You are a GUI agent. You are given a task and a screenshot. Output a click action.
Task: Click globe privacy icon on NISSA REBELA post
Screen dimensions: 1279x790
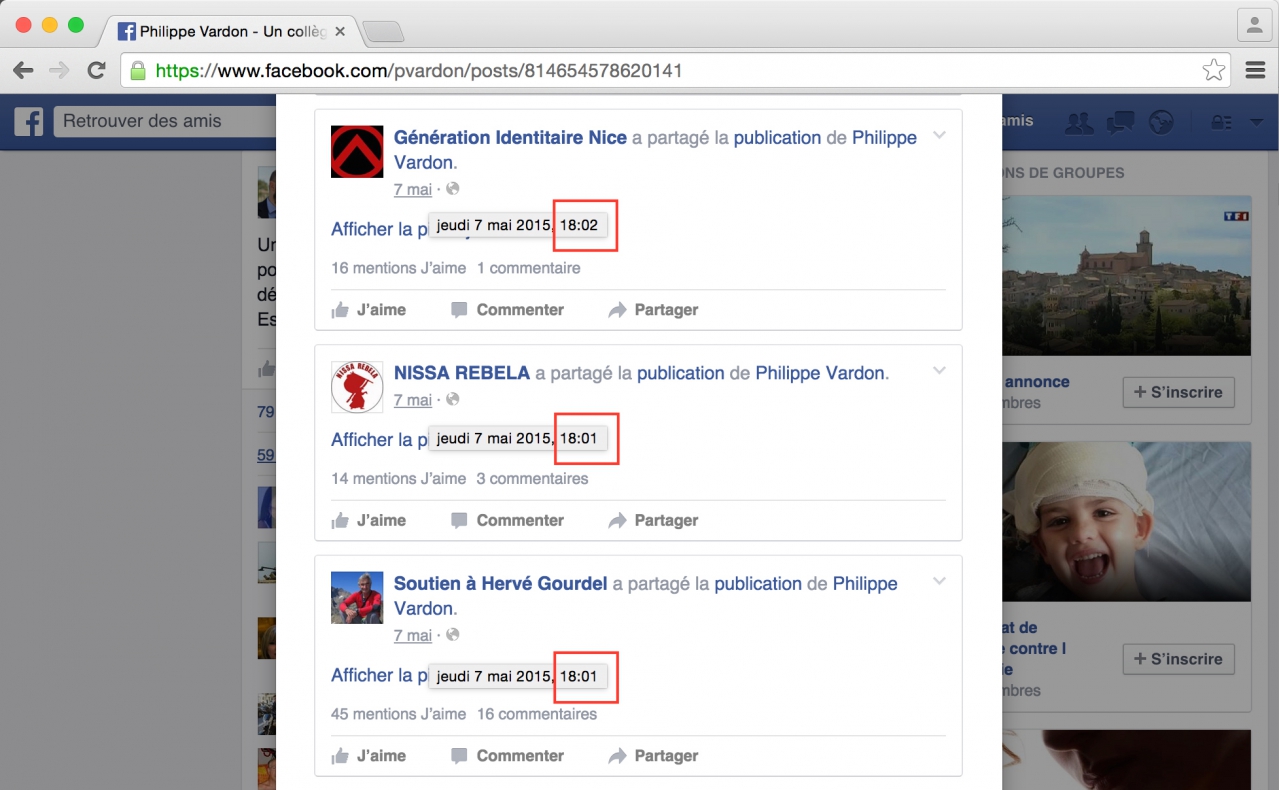pyautogui.click(x=452, y=400)
